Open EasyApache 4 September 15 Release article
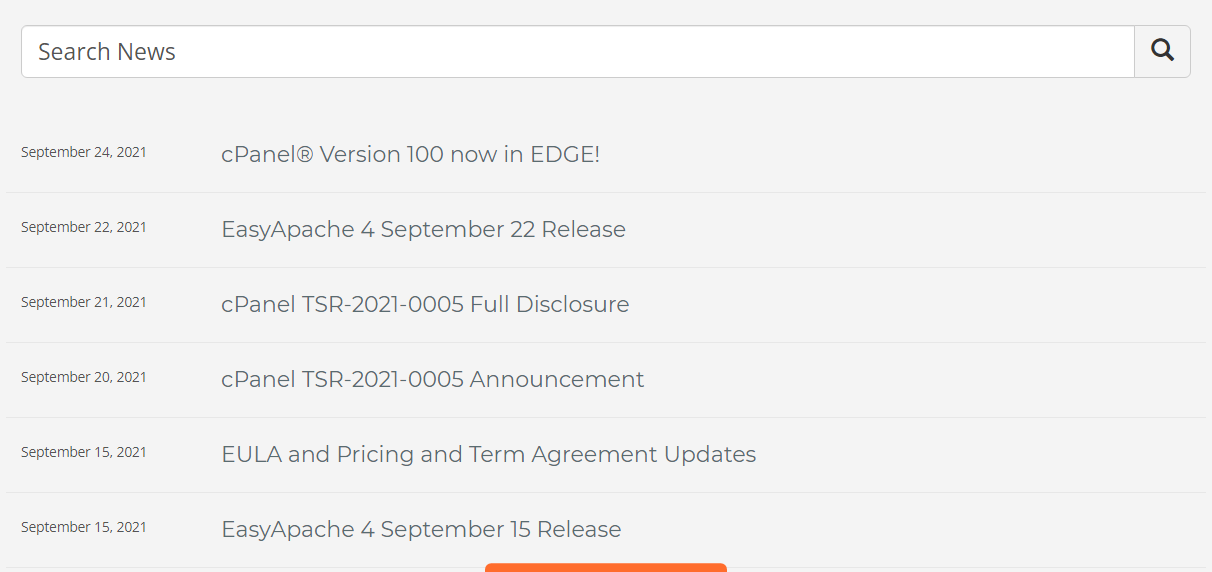Viewport: 1212px width, 572px height. point(421,530)
